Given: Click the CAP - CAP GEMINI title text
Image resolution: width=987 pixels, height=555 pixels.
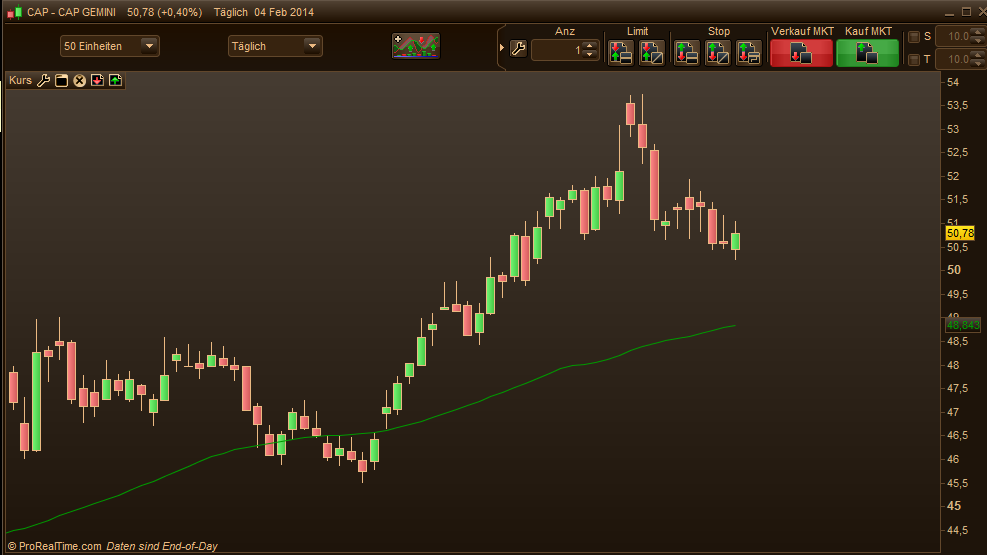Looking at the screenshot, I should click(71, 12).
